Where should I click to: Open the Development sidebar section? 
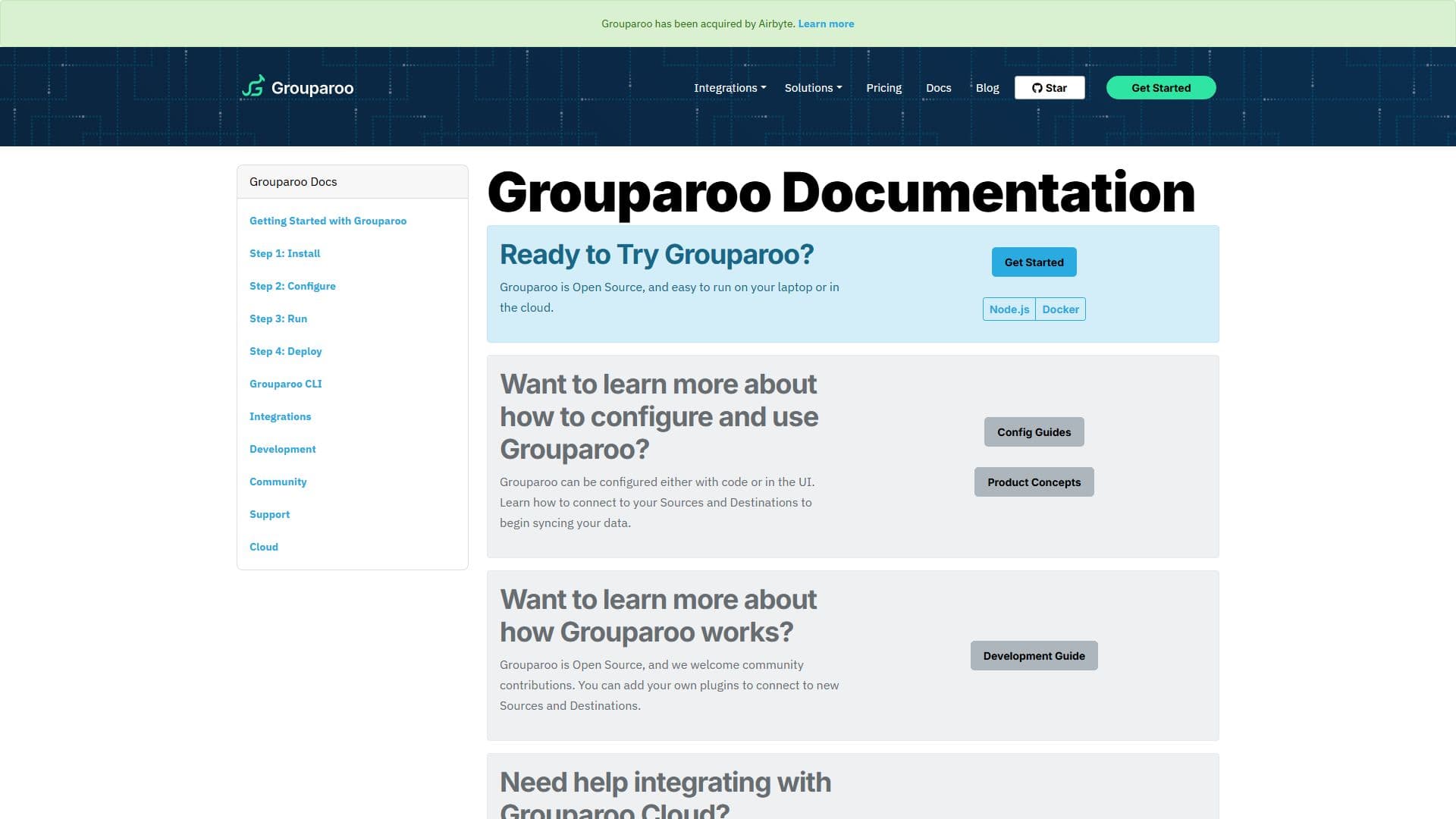click(282, 449)
